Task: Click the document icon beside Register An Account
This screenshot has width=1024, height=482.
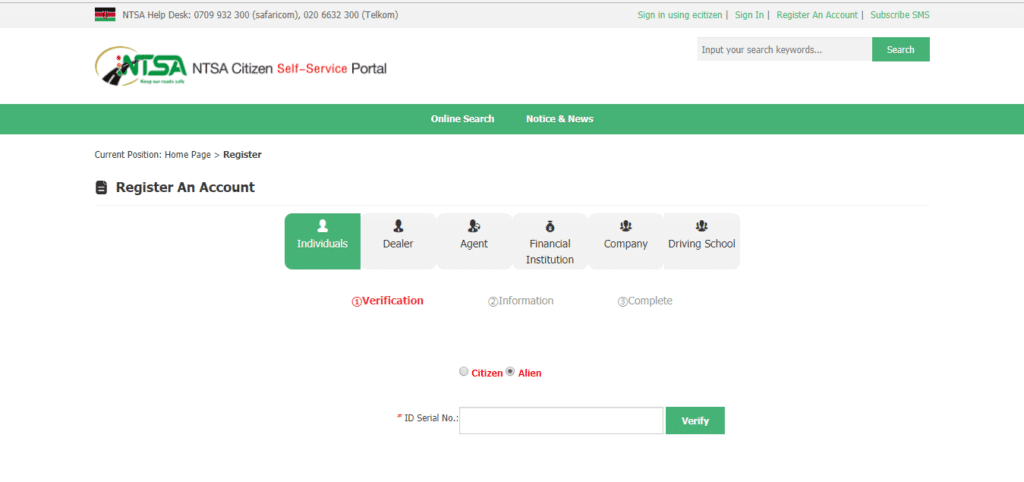Action: 101,188
